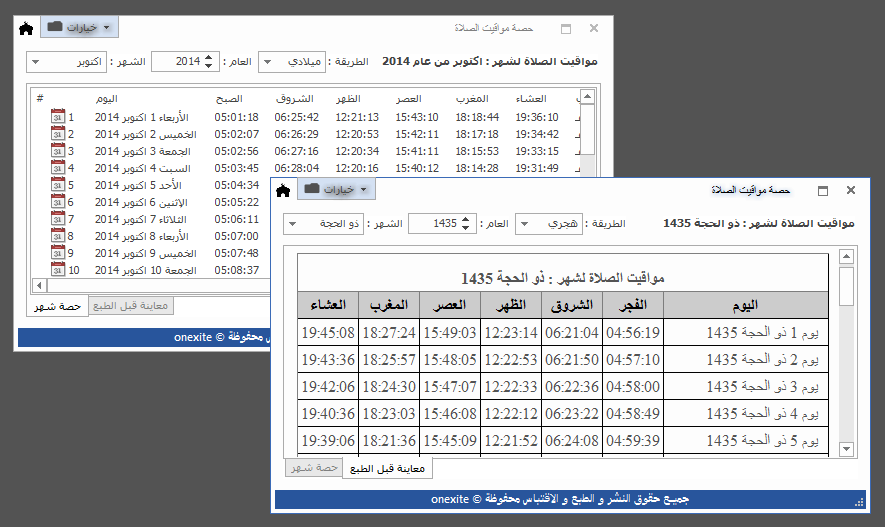Open the خيارات options menu in back window

tap(79, 27)
